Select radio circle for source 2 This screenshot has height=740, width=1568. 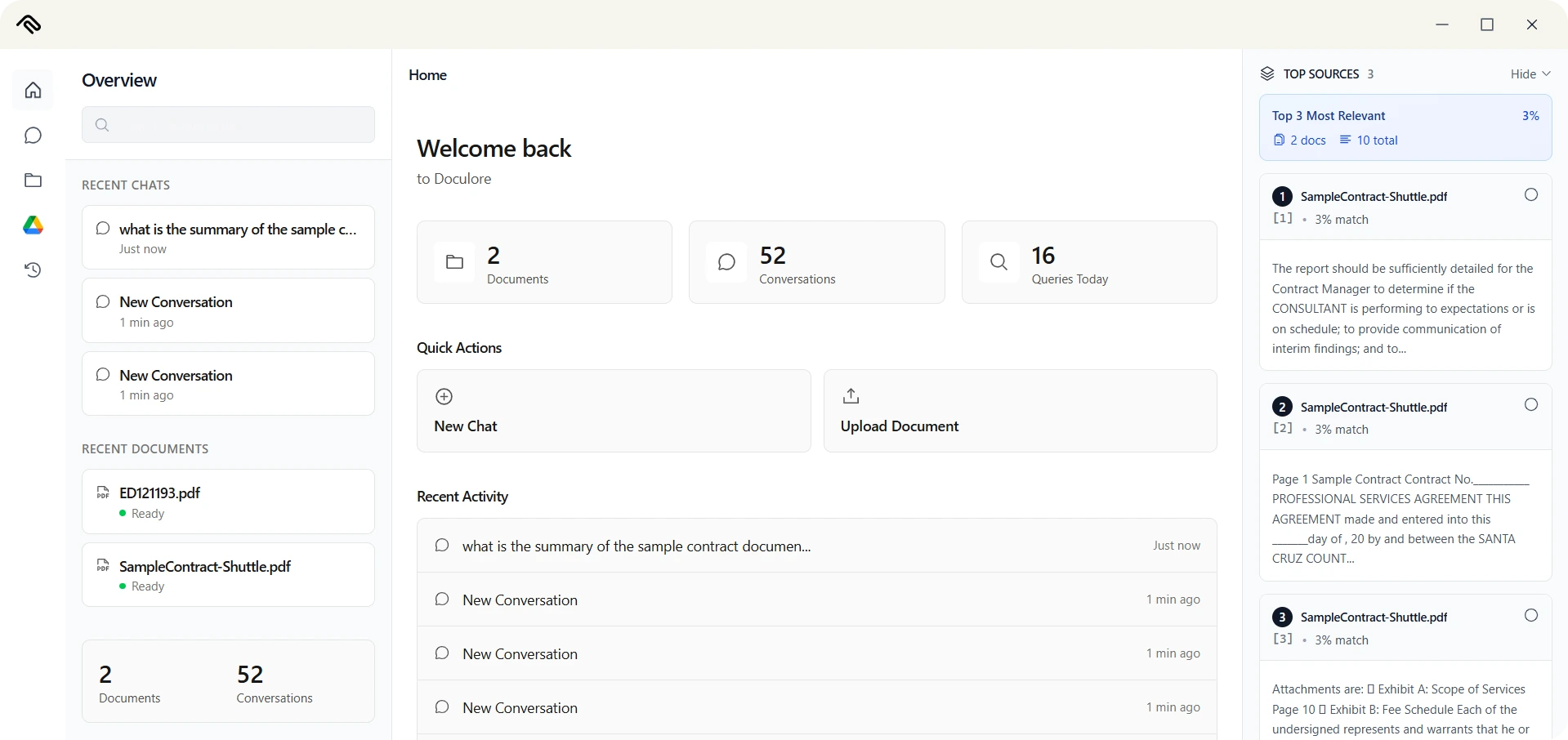1530,405
